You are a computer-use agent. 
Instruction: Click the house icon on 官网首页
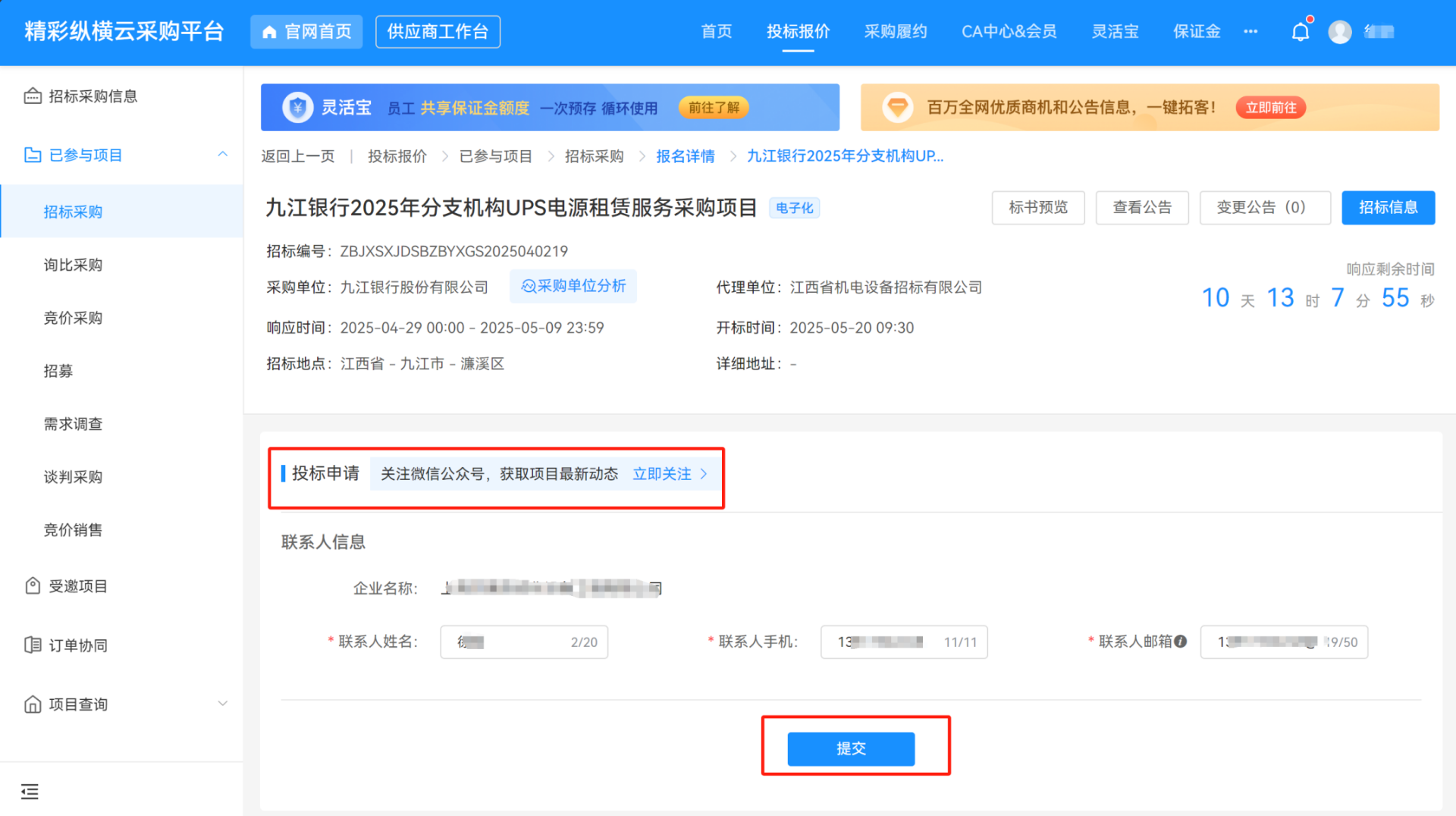click(x=269, y=32)
